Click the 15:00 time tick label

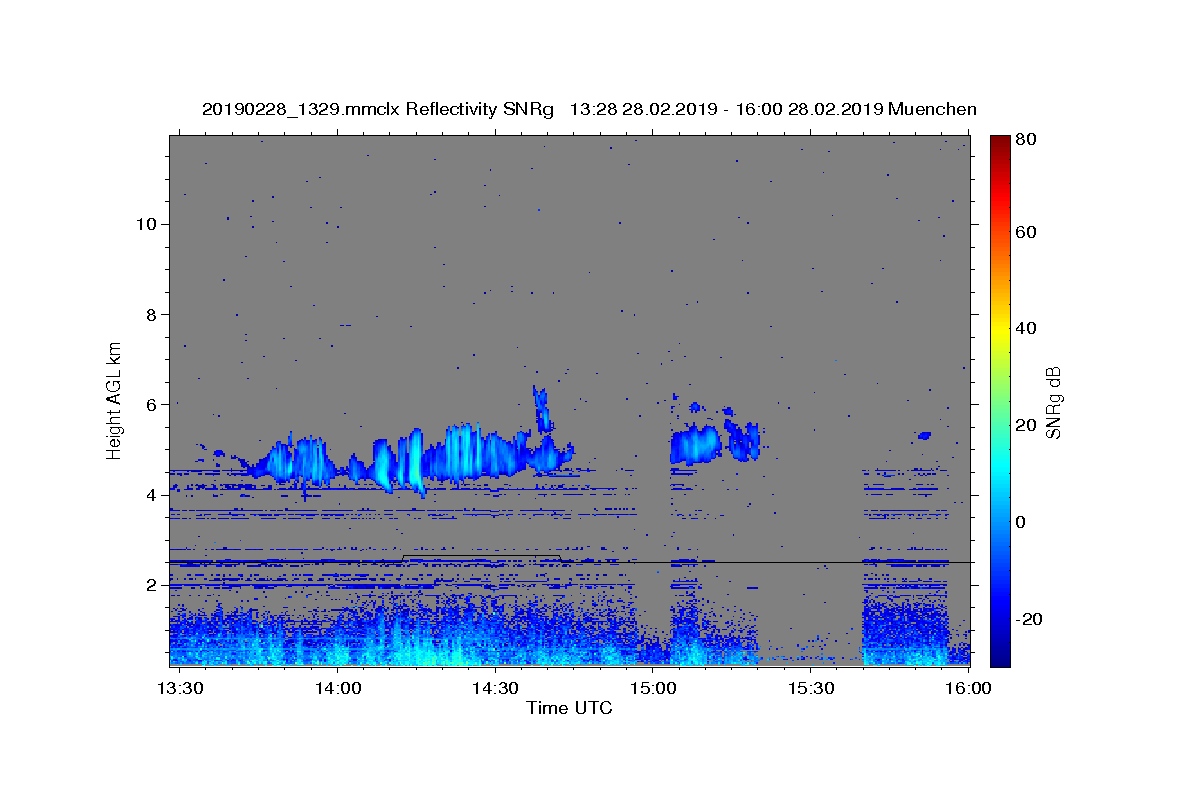[653, 689]
